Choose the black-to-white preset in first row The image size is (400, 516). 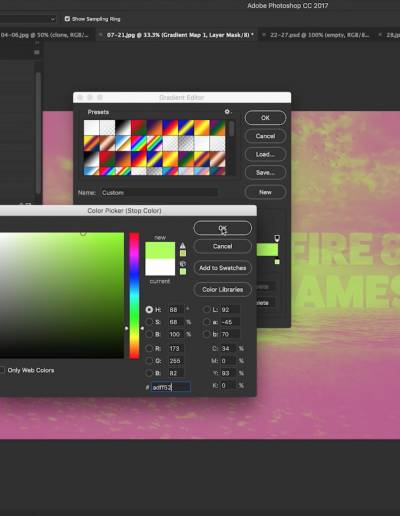(x=123, y=128)
